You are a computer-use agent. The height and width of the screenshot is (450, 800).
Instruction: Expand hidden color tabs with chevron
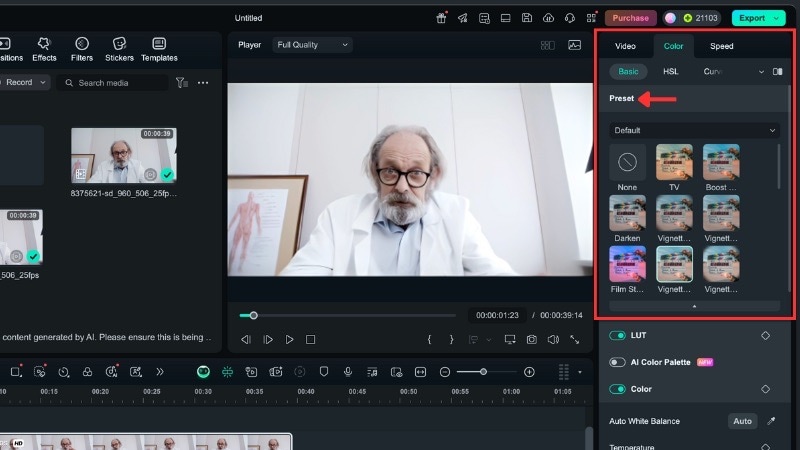(761, 72)
